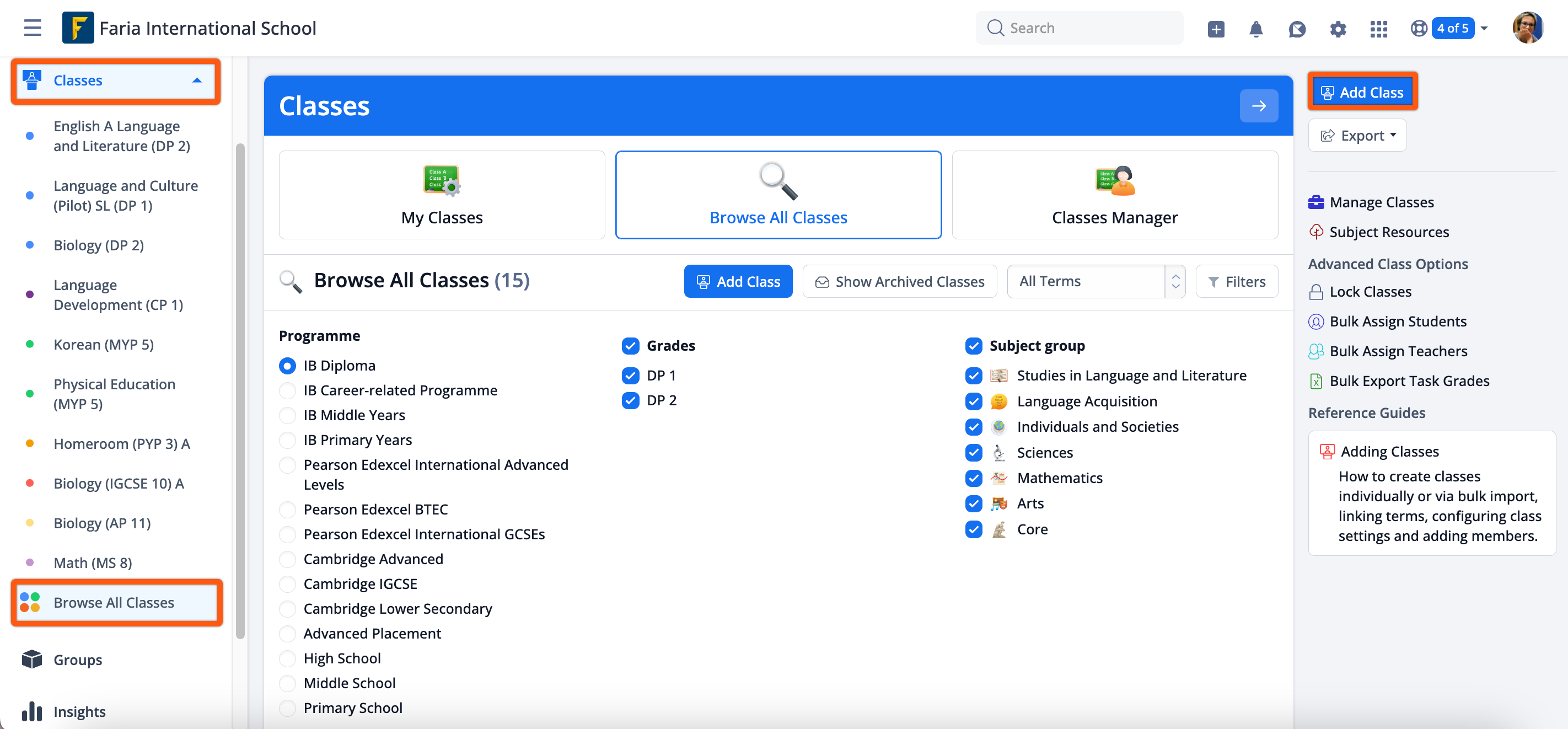This screenshot has height=729, width=1568.
Task: Collapse the Classes sidebar section
Action: coord(197,81)
